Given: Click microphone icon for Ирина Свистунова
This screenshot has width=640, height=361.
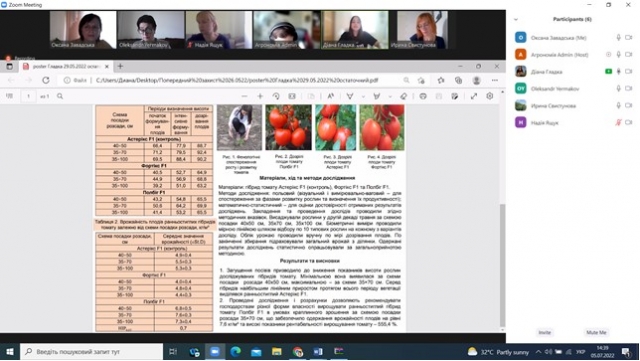Looking at the screenshot, I should click(618, 105).
